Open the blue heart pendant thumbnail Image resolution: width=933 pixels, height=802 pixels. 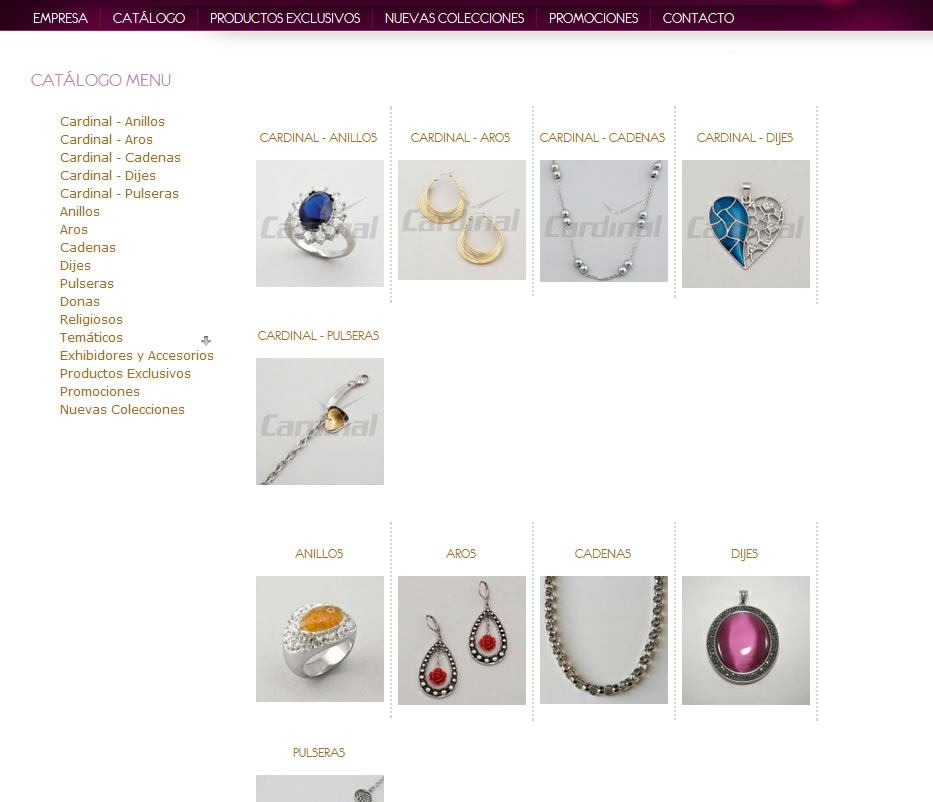coord(746,224)
